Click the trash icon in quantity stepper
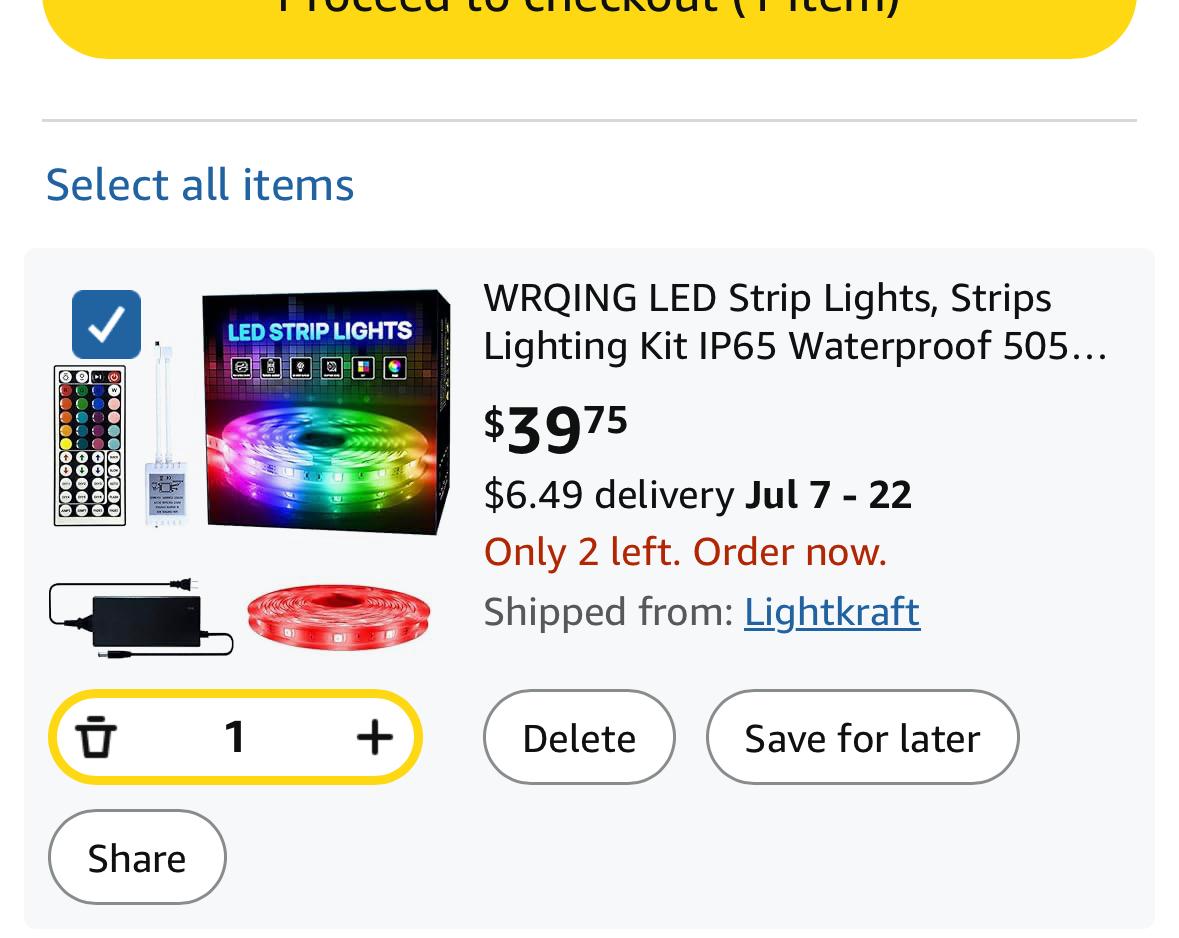The height and width of the screenshot is (938, 1179). (x=97, y=738)
